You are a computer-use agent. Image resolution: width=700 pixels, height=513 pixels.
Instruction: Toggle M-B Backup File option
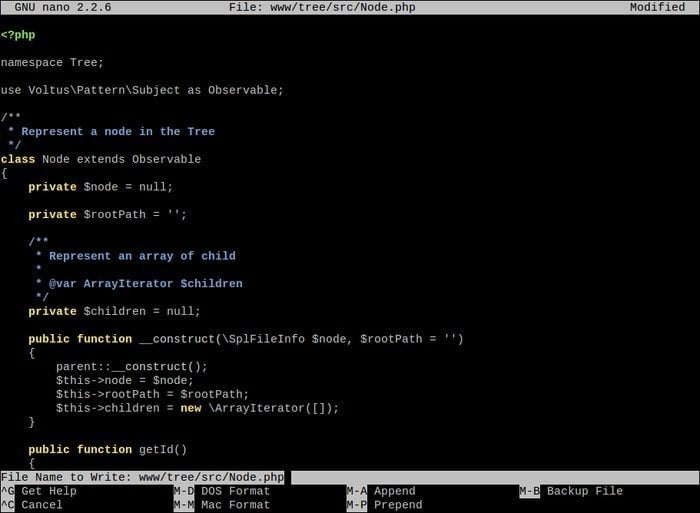click(571, 491)
